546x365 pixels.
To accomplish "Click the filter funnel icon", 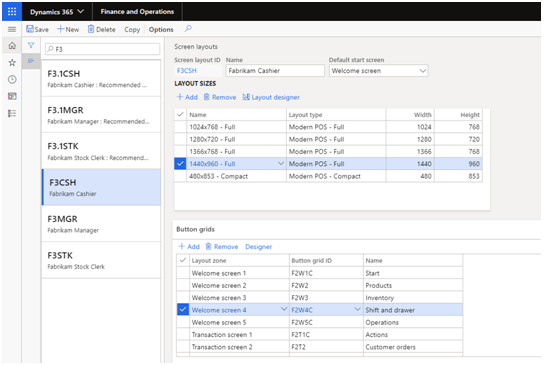I will pyautogui.click(x=31, y=45).
